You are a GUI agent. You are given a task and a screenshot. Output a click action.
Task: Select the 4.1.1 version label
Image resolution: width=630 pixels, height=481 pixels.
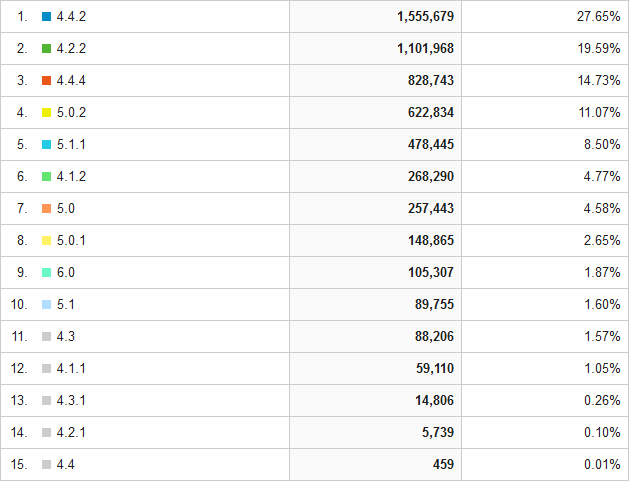71,368
